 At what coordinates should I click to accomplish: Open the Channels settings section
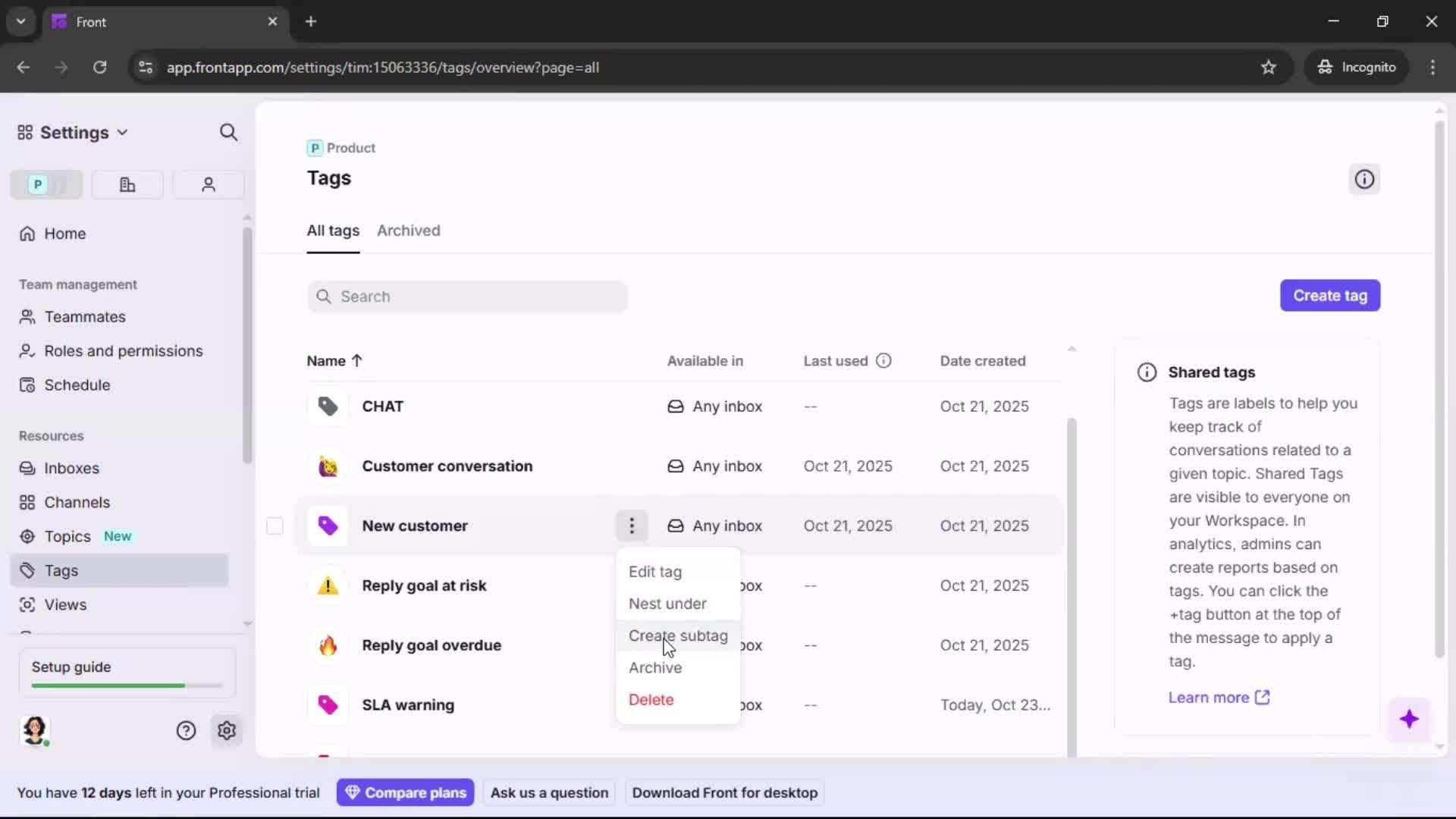[76, 502]
